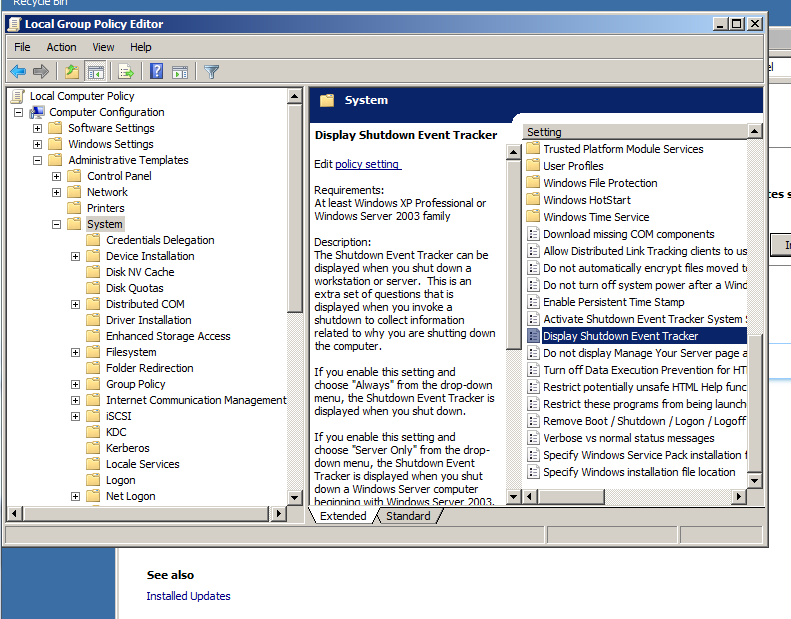The image size is (791, 619).
Task: Click the Forward arrow toolbar icon
Action: tap(40, 72)
